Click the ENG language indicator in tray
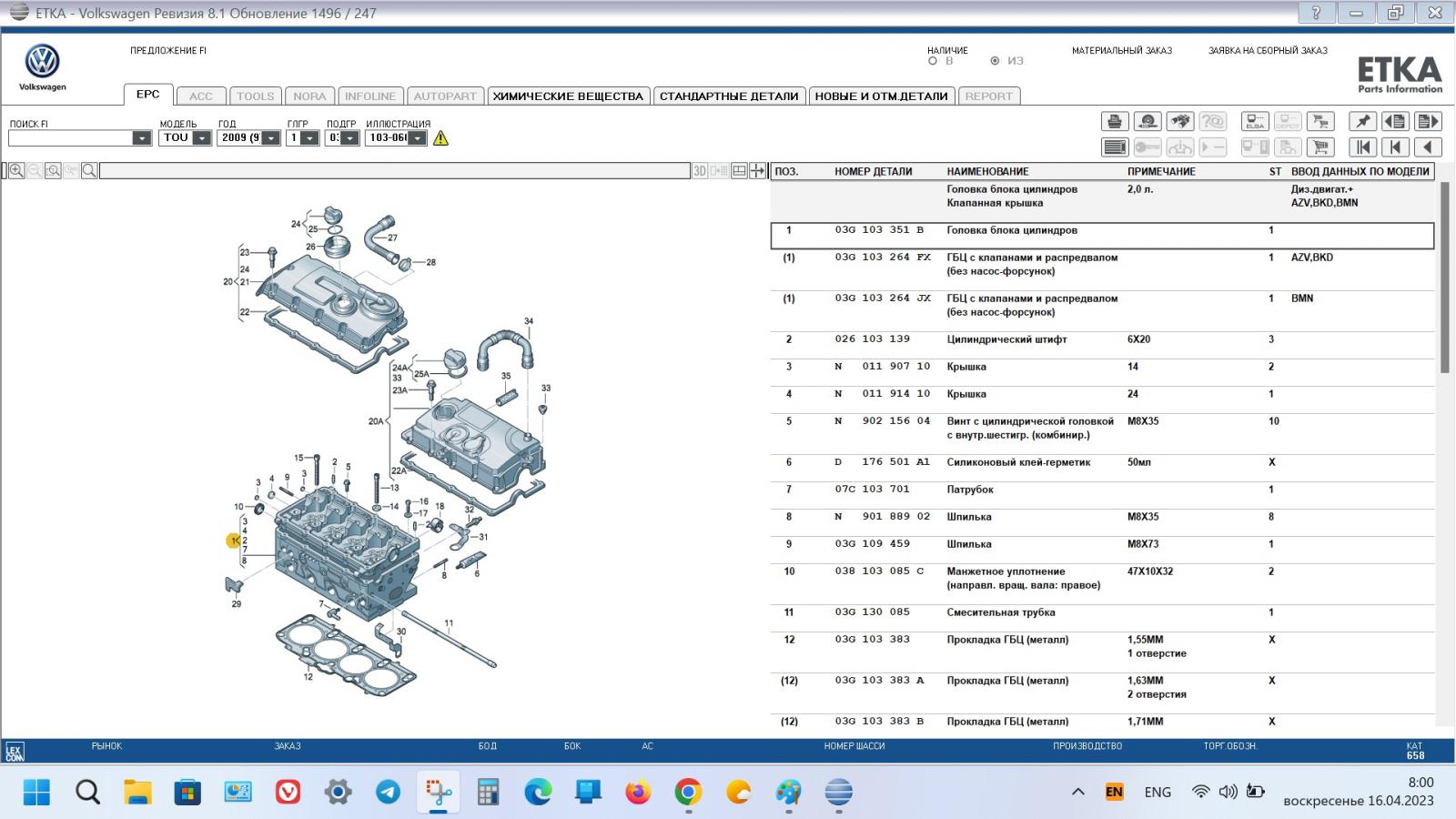1456x819 pixels. click(x=1158, y=792)
